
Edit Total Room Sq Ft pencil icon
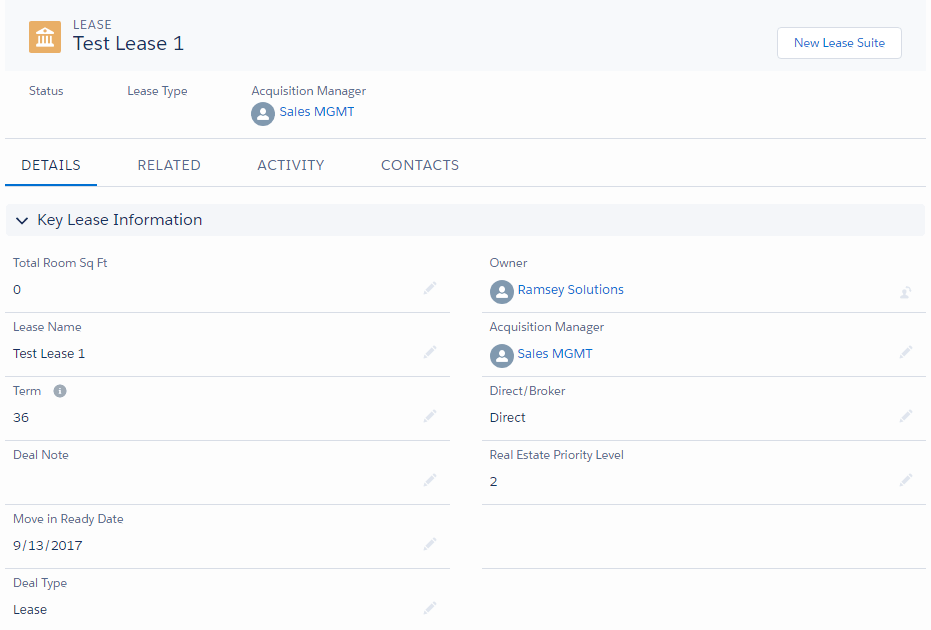click(430, 289)
